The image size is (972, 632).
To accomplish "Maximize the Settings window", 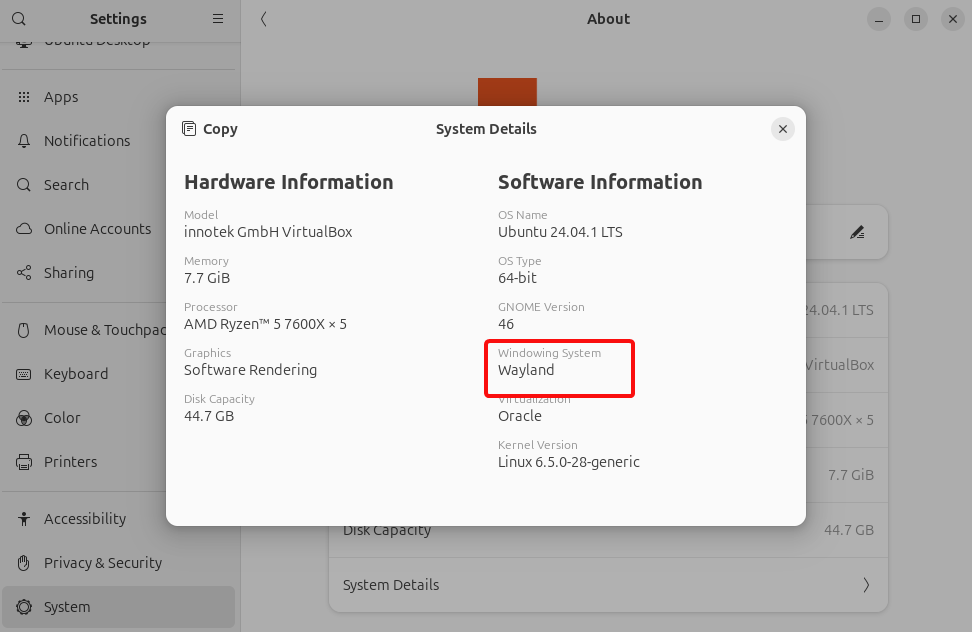I will 916,19.
